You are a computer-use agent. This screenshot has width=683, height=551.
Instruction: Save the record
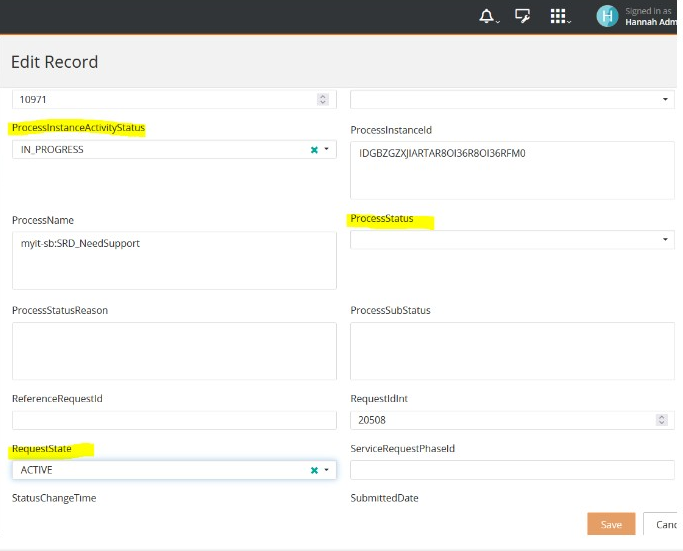pyautogui.click(x=611, y=524)
